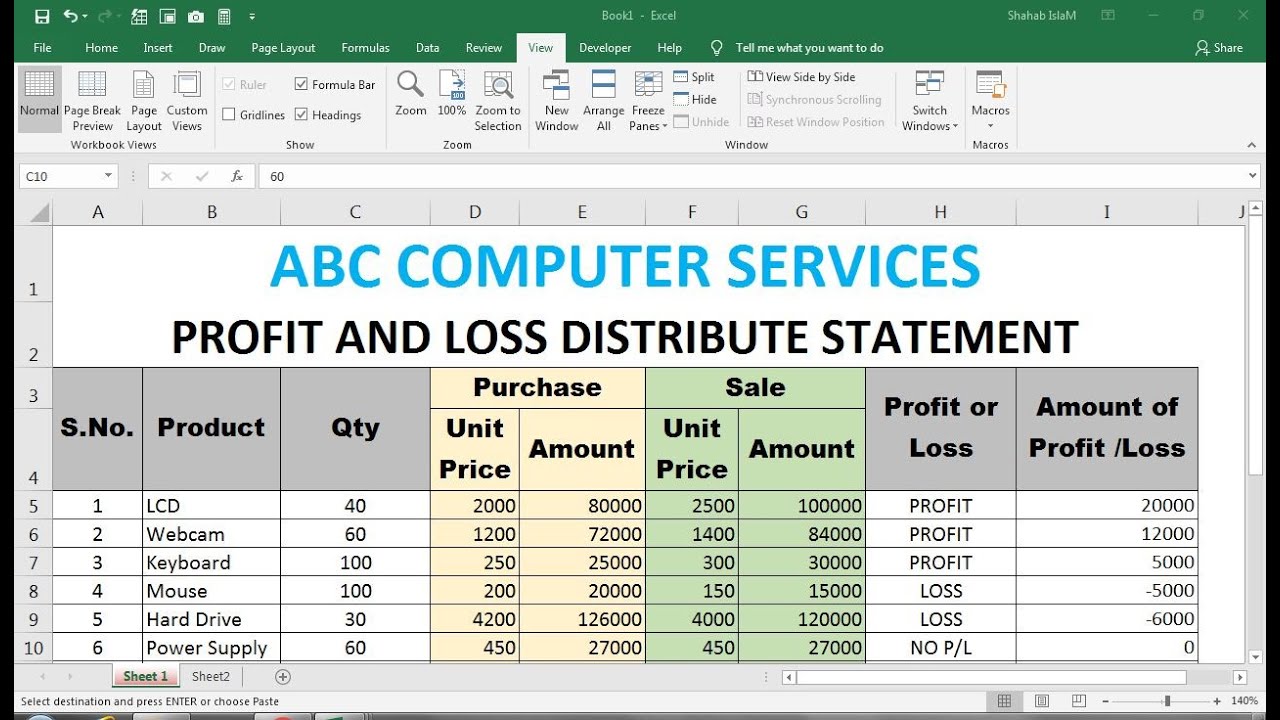This screenshot has width=1280, height=720.
Task: Switch to Page Layout view
Action: click(x=144, y=100)
